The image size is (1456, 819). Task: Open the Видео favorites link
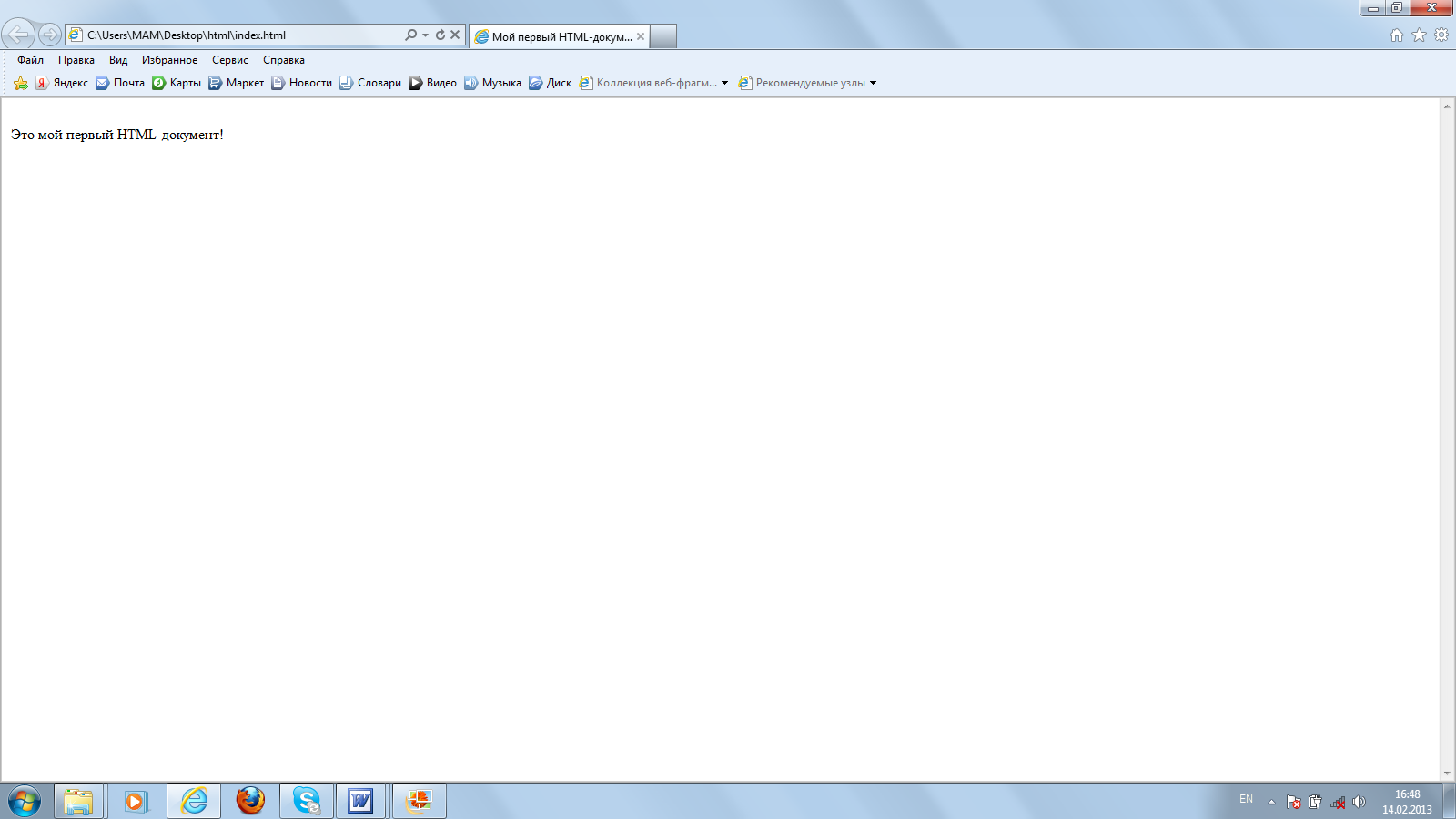coord(433,83)
